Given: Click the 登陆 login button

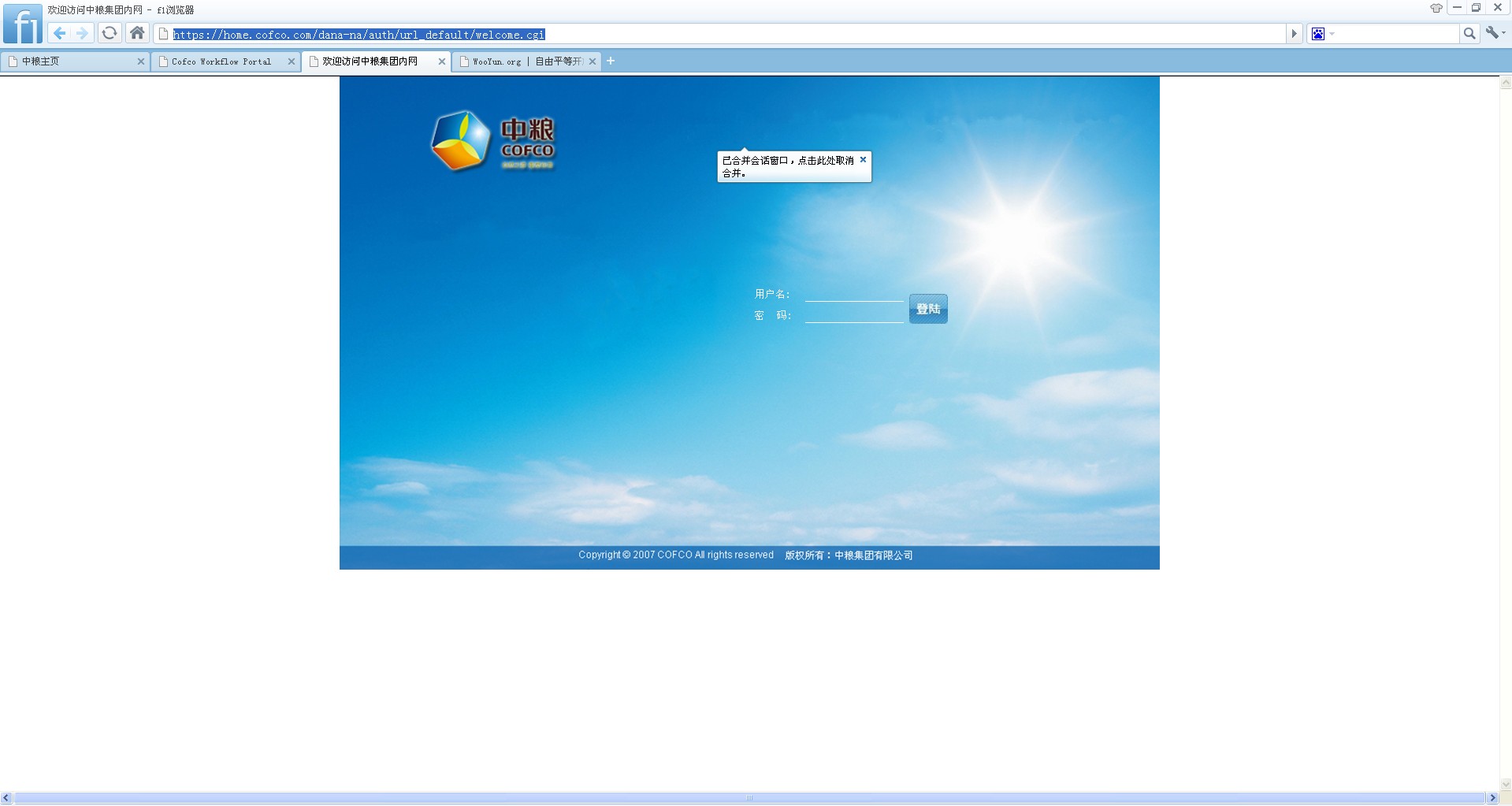Looking at the screenshot, I should coord(928,309).
